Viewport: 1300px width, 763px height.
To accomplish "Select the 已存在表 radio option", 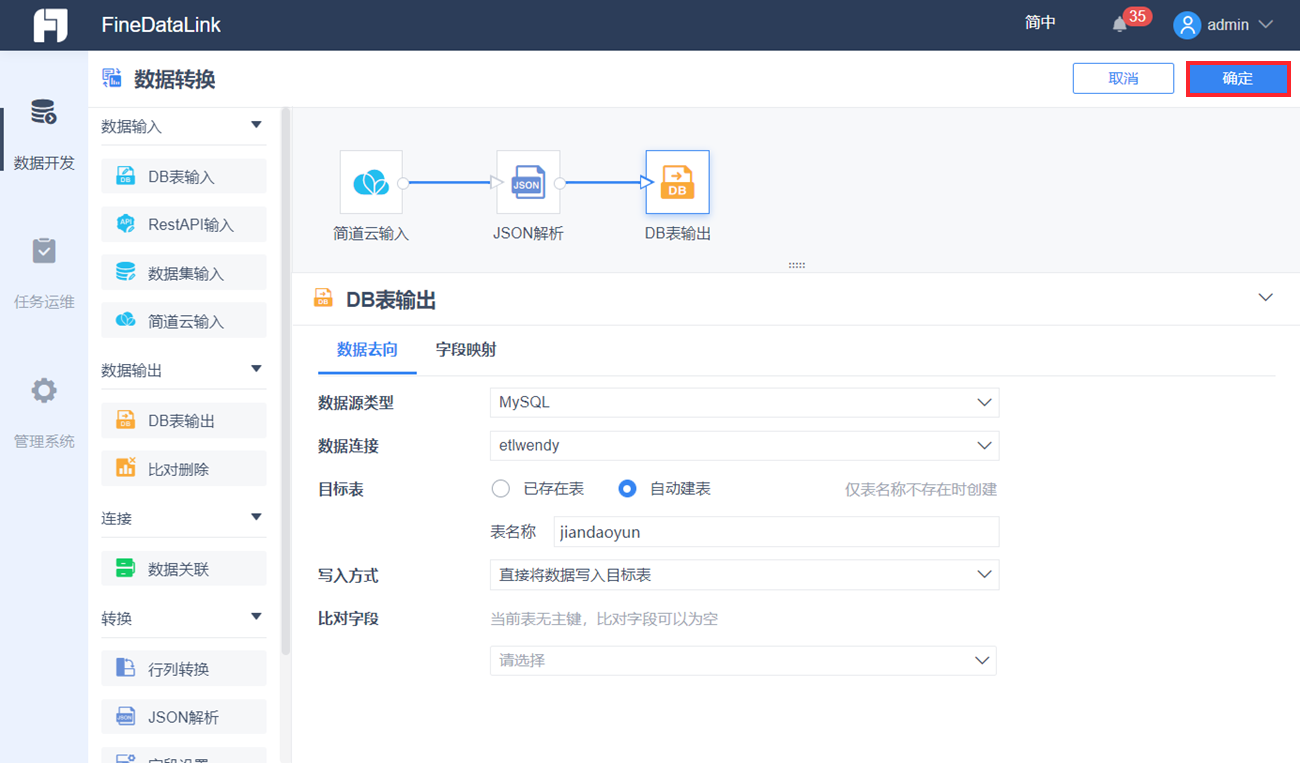I will tap(501, 489).
